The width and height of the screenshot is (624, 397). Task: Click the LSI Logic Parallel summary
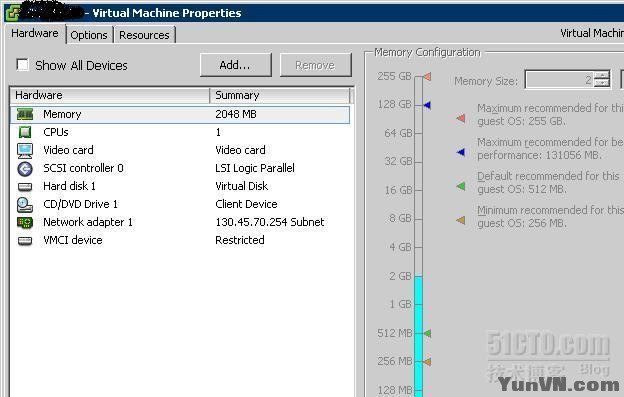click(255, 169)
